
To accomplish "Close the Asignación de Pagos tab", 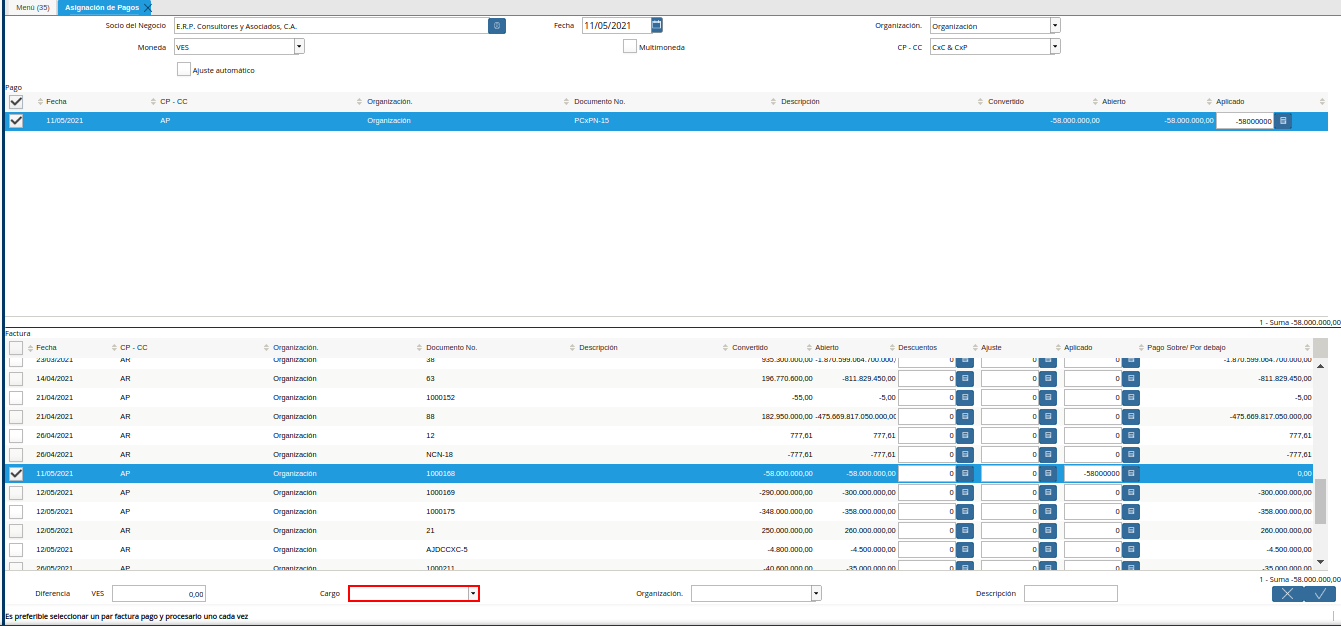I will tap(148, 7).
